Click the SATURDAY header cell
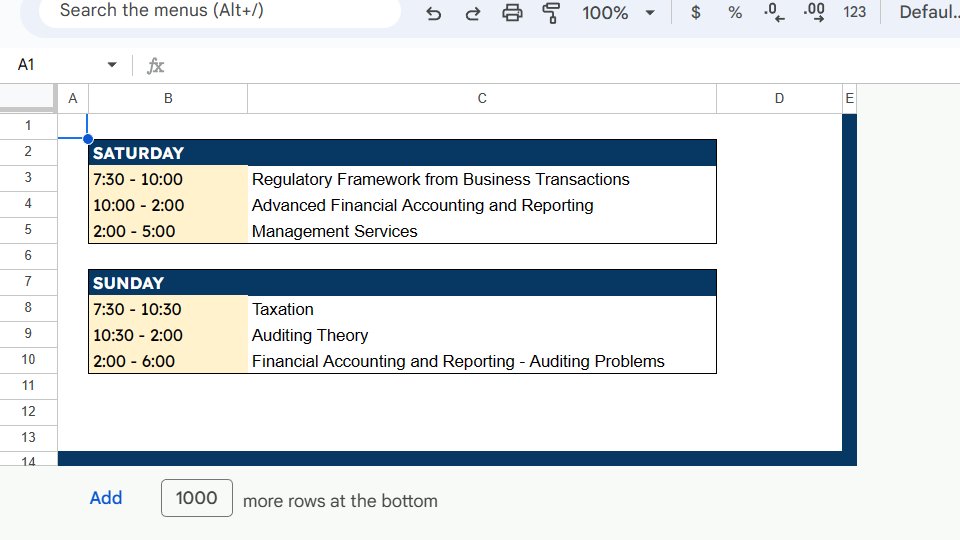Image resolution: width=960 pixels, height=540 pixels. tap(402, 152)
